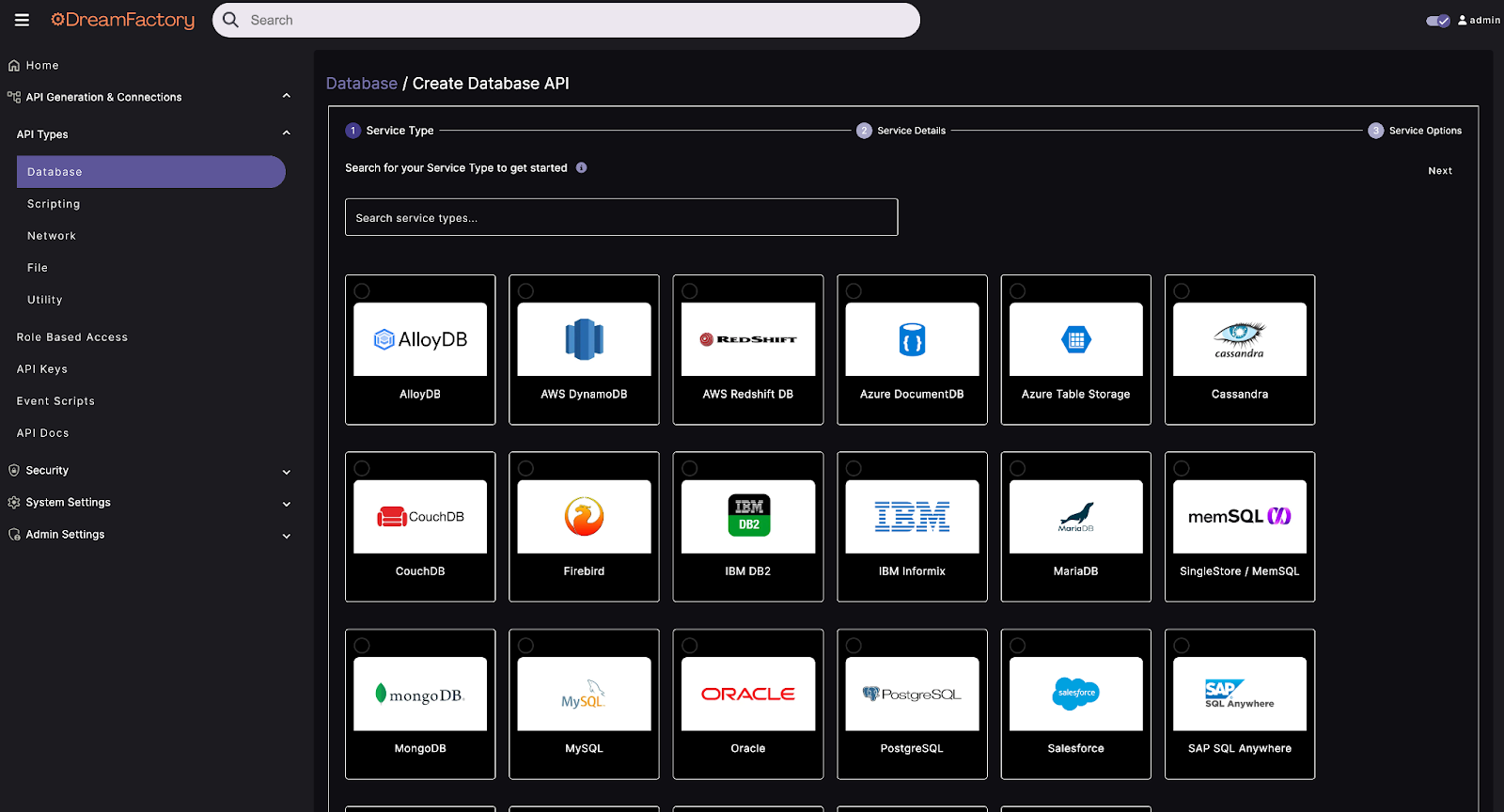Toggle the theme switch near admin
The height and width of the screenshot is (812, 1504).
point(1438,21)
